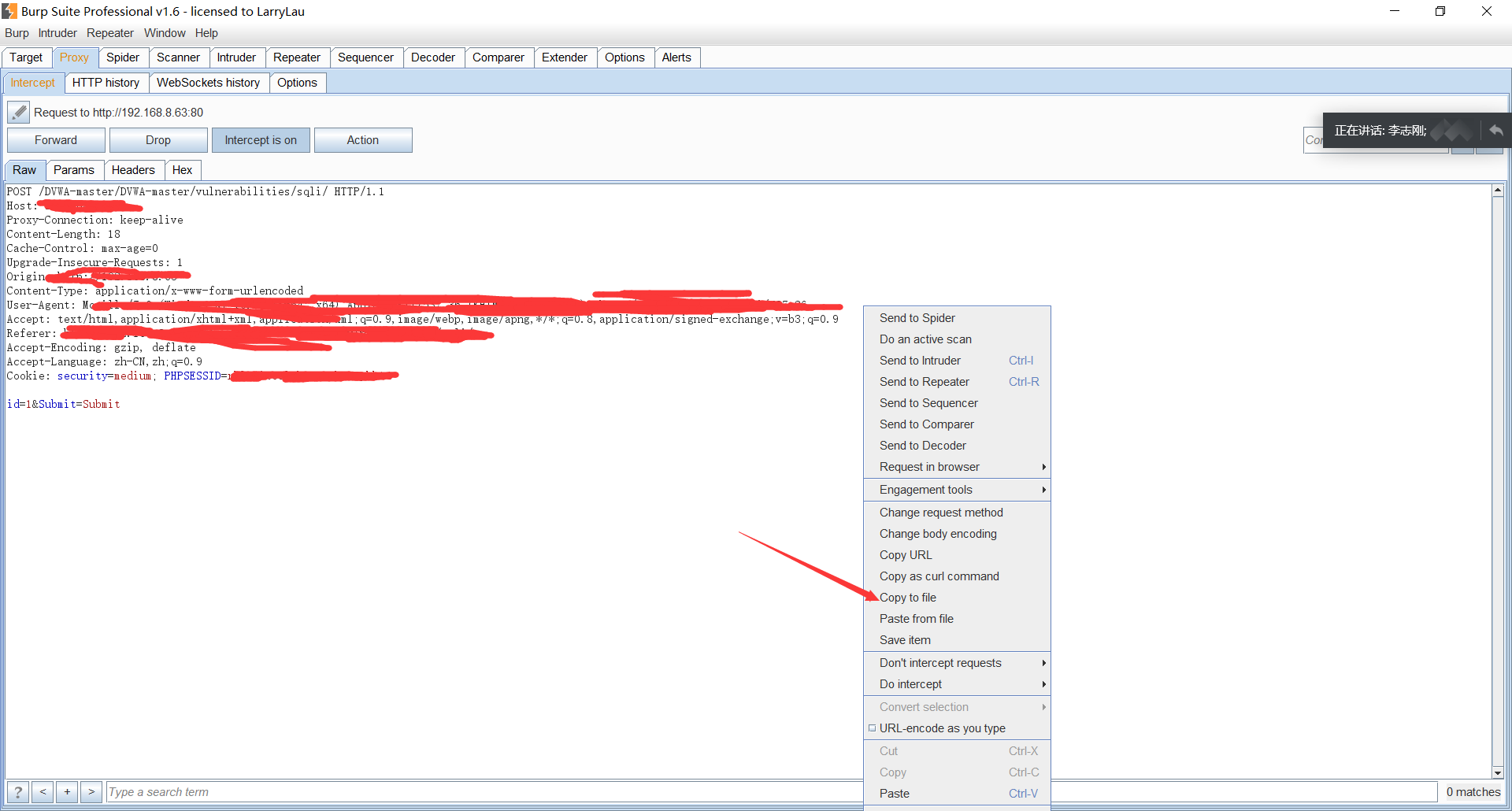
Task: Choose Send to Spider in context menu
Action: click(957, 318)
